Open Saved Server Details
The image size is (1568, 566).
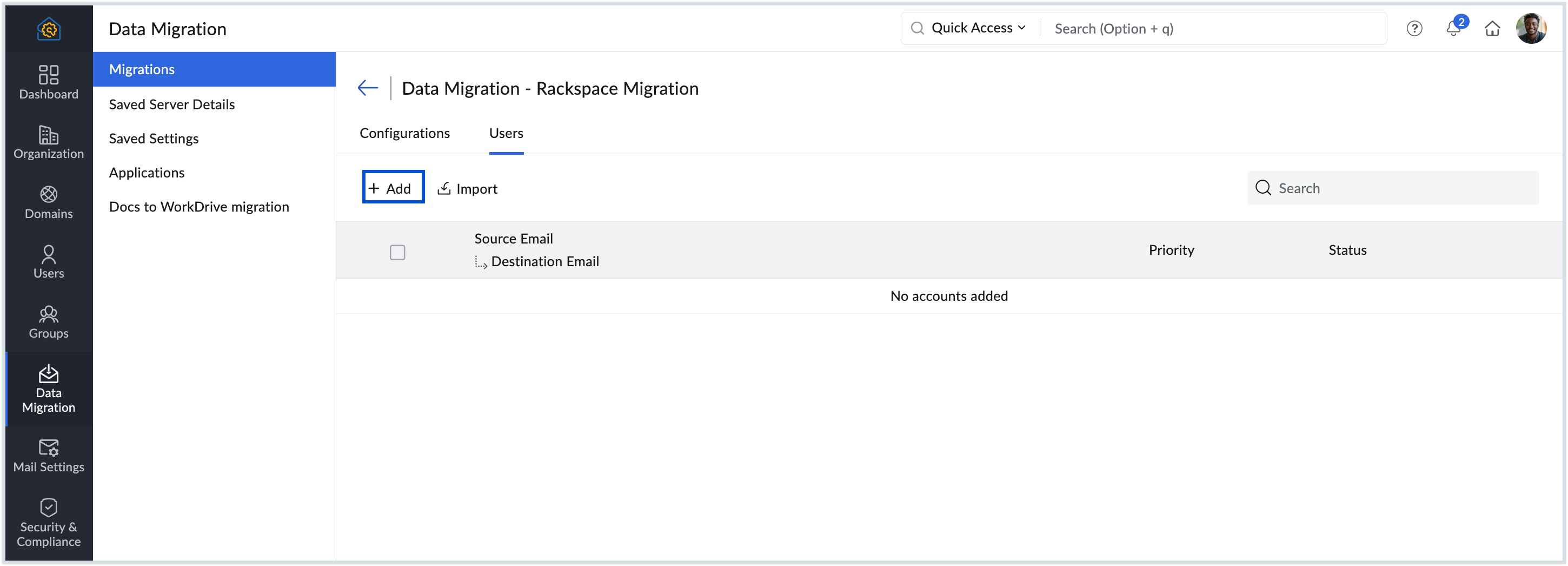coord(171,104)
